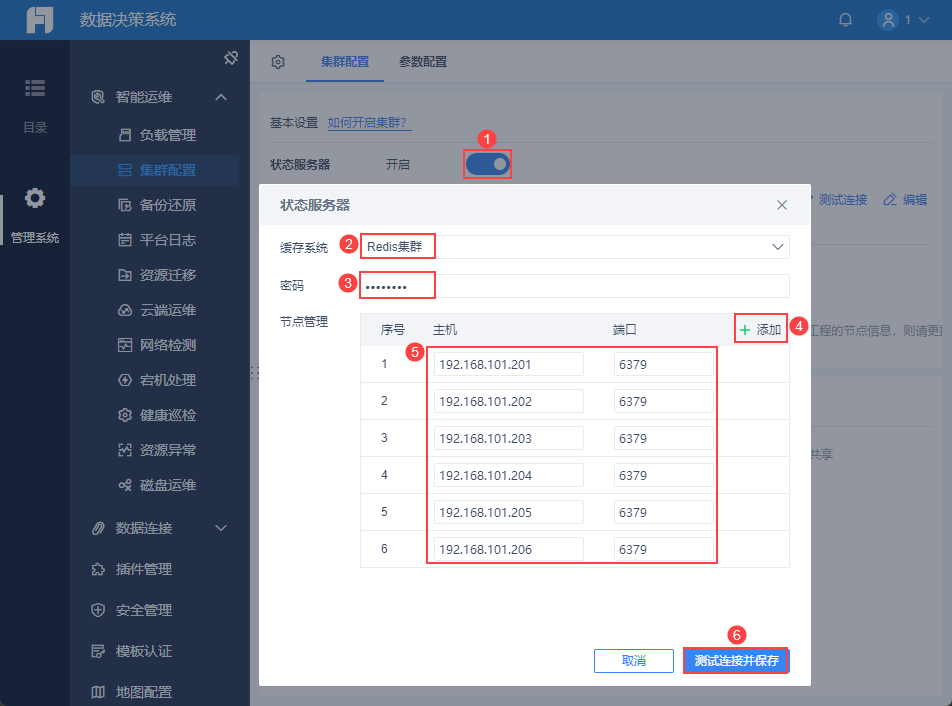Edit port 6379 field in row 1
952x706 pixels.
(x=664, y=364)
